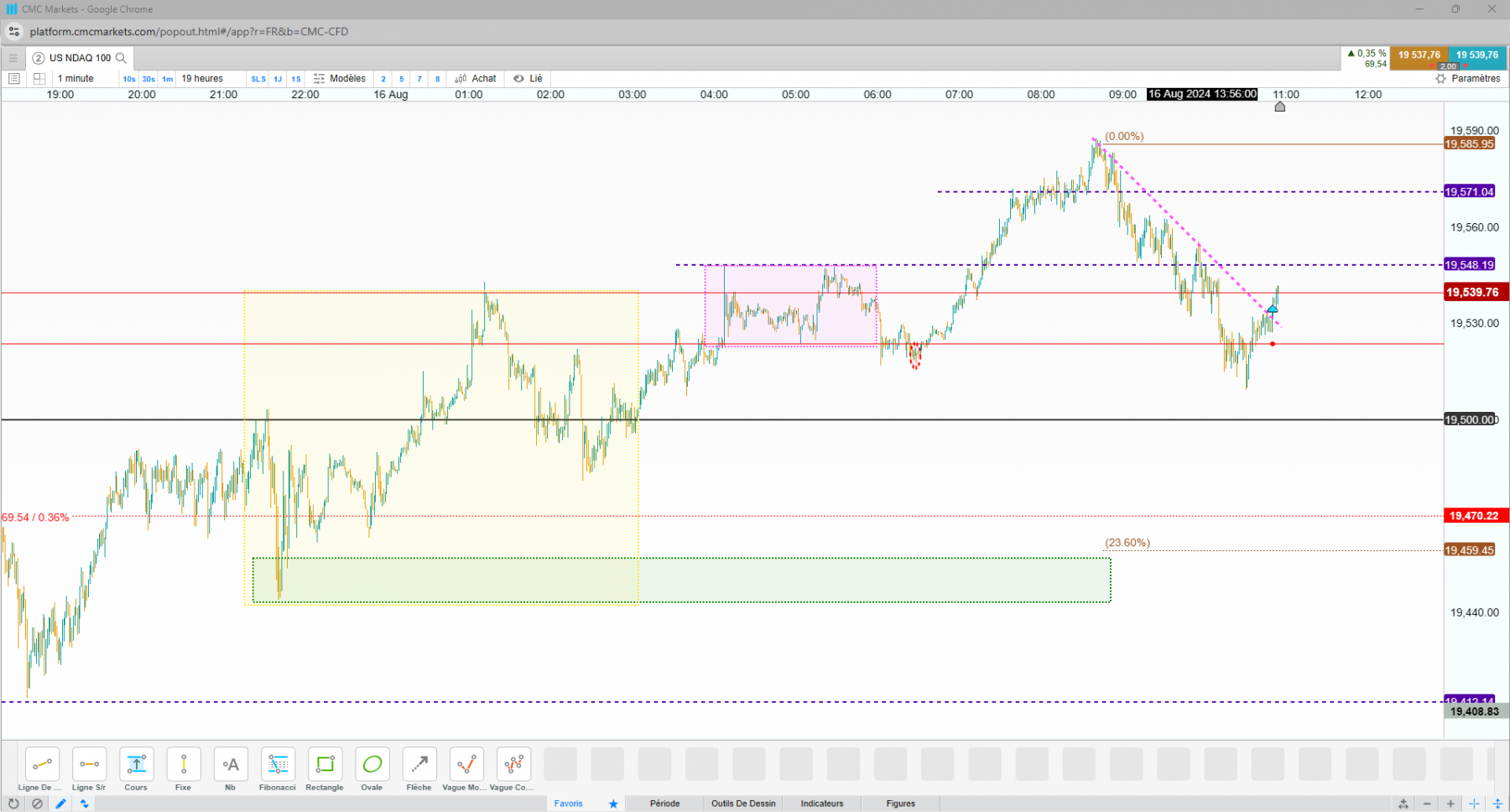Select the Ligne S/r support-resistance tool
This screenshot has width=1510, height=812.
tap(89, 764)
